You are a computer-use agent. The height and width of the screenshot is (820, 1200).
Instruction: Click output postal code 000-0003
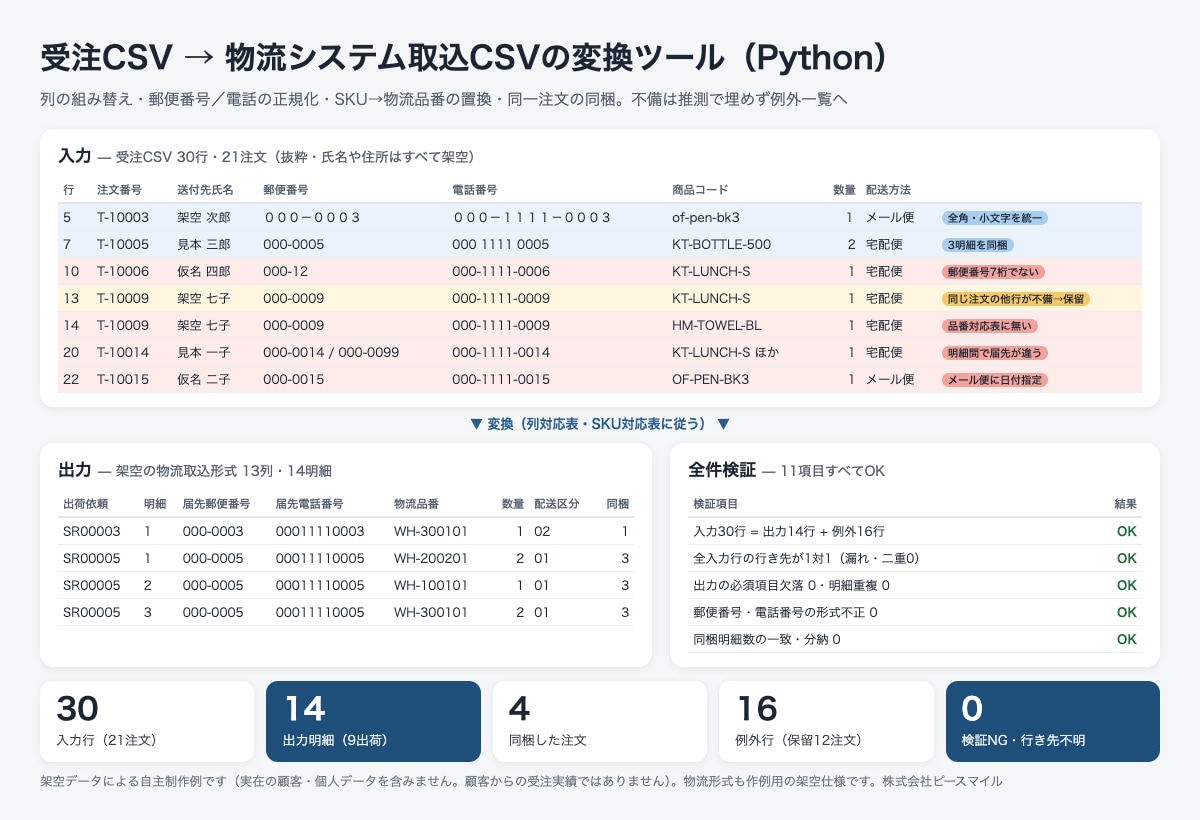pyautogui.click(x=212, y=531)
